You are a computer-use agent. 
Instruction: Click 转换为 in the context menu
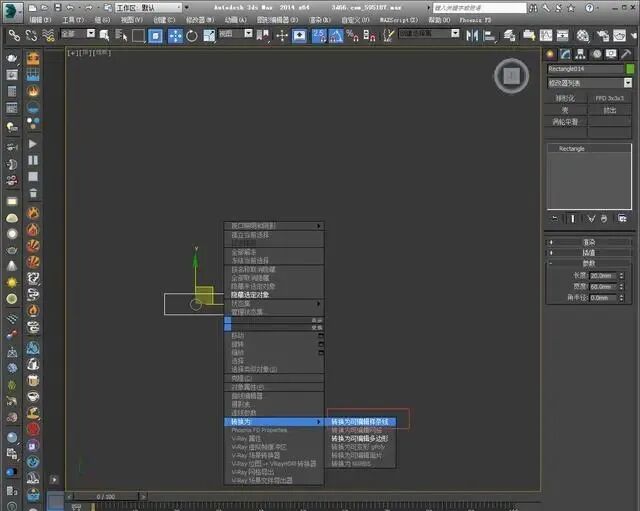click(274, 422)
